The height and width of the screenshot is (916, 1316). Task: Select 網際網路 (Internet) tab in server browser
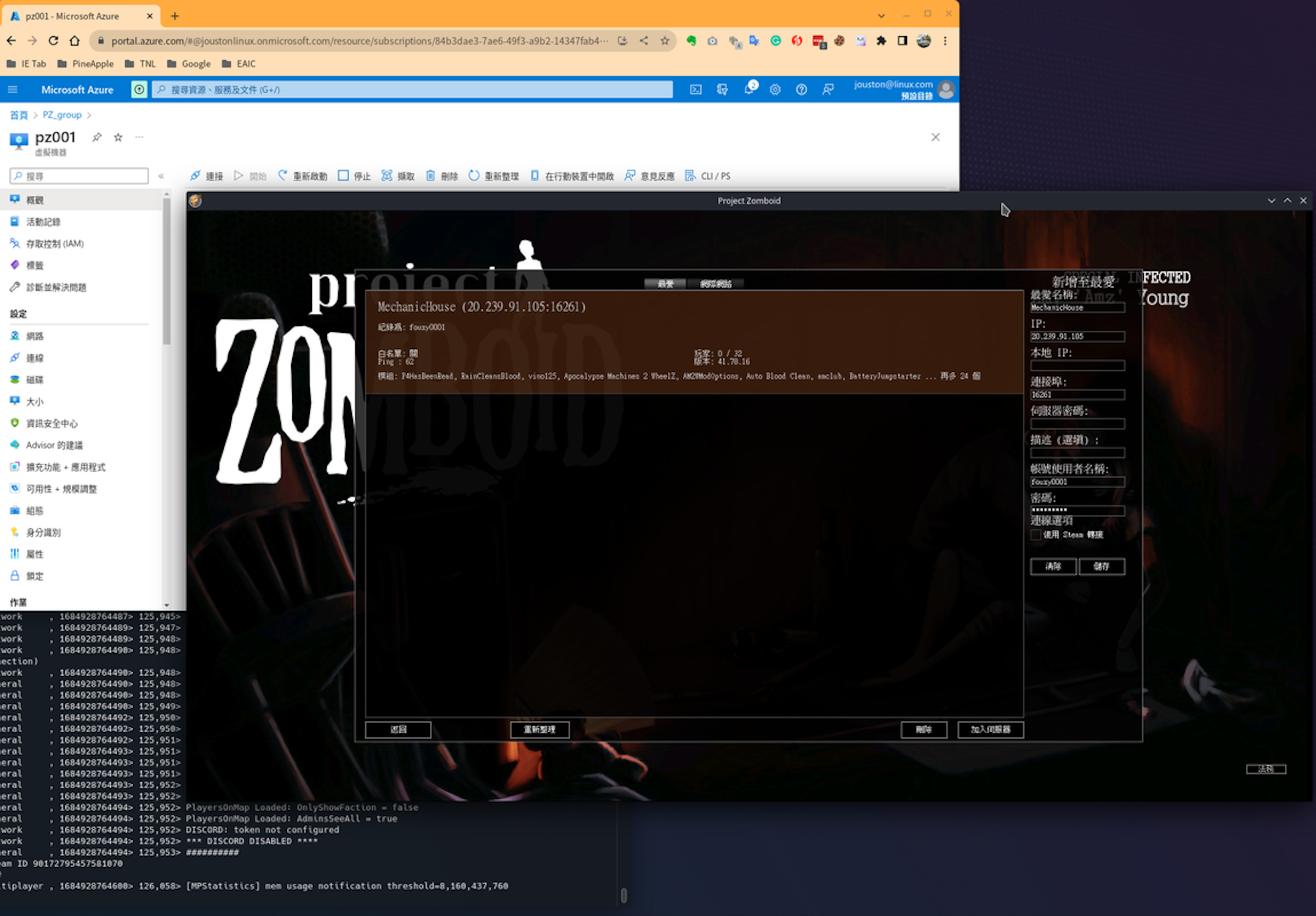click(716, 284)
